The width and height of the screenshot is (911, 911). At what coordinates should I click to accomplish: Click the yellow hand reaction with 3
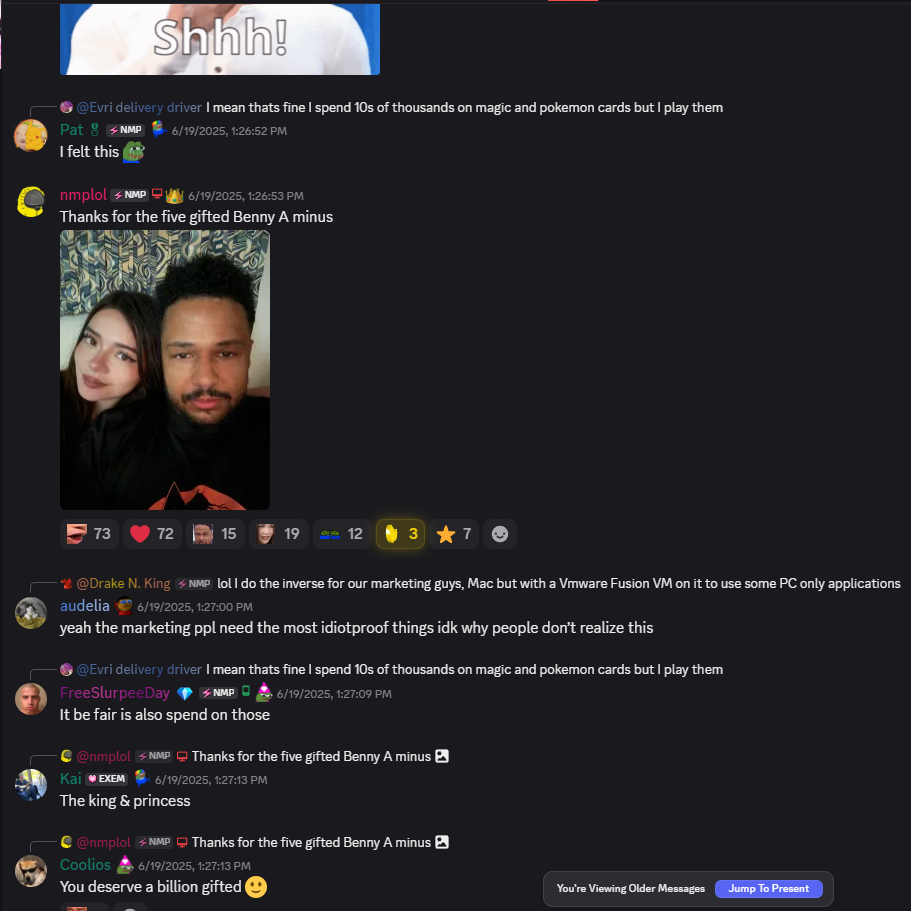tap(400, 533)
